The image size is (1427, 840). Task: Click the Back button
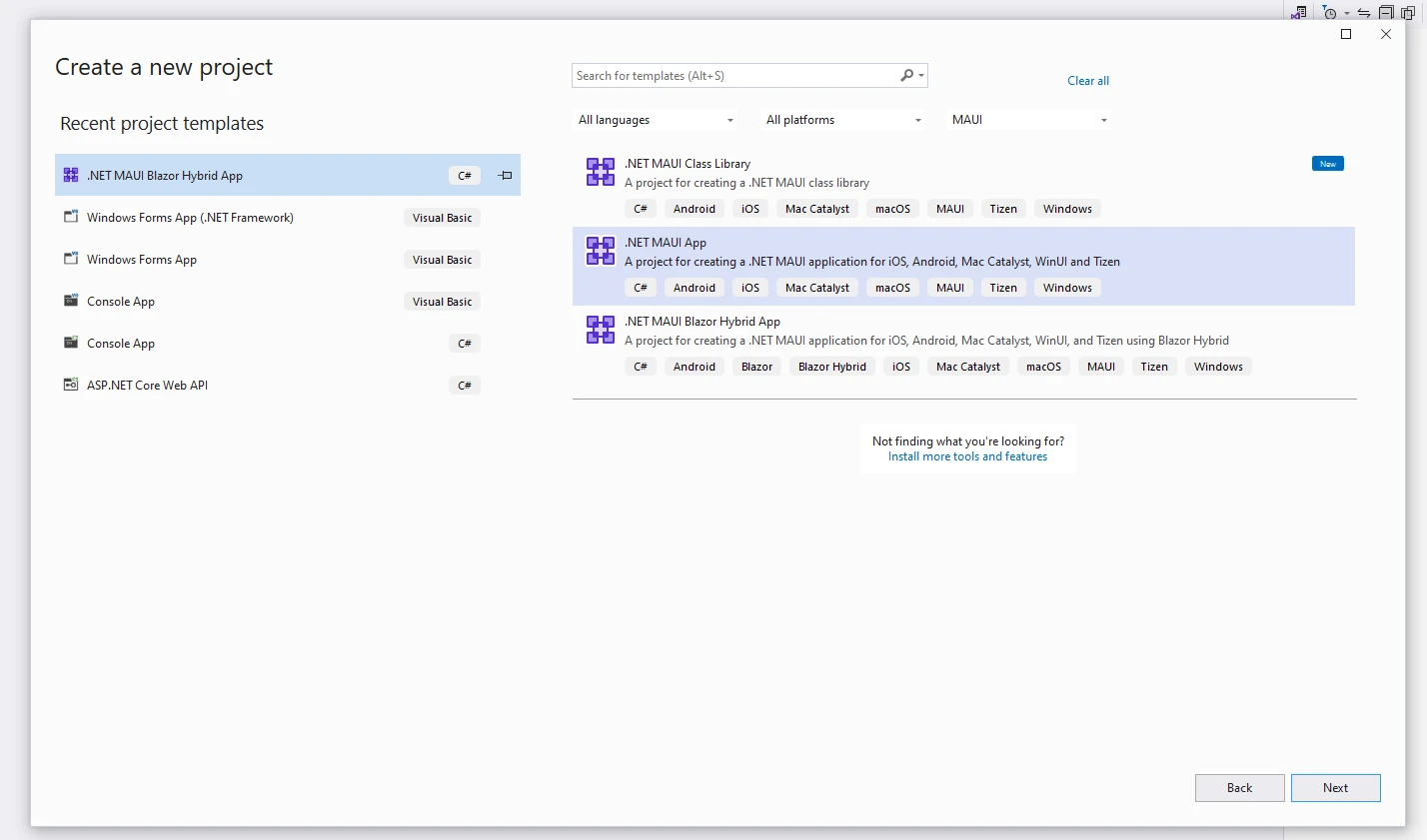tap(1239, 788)
